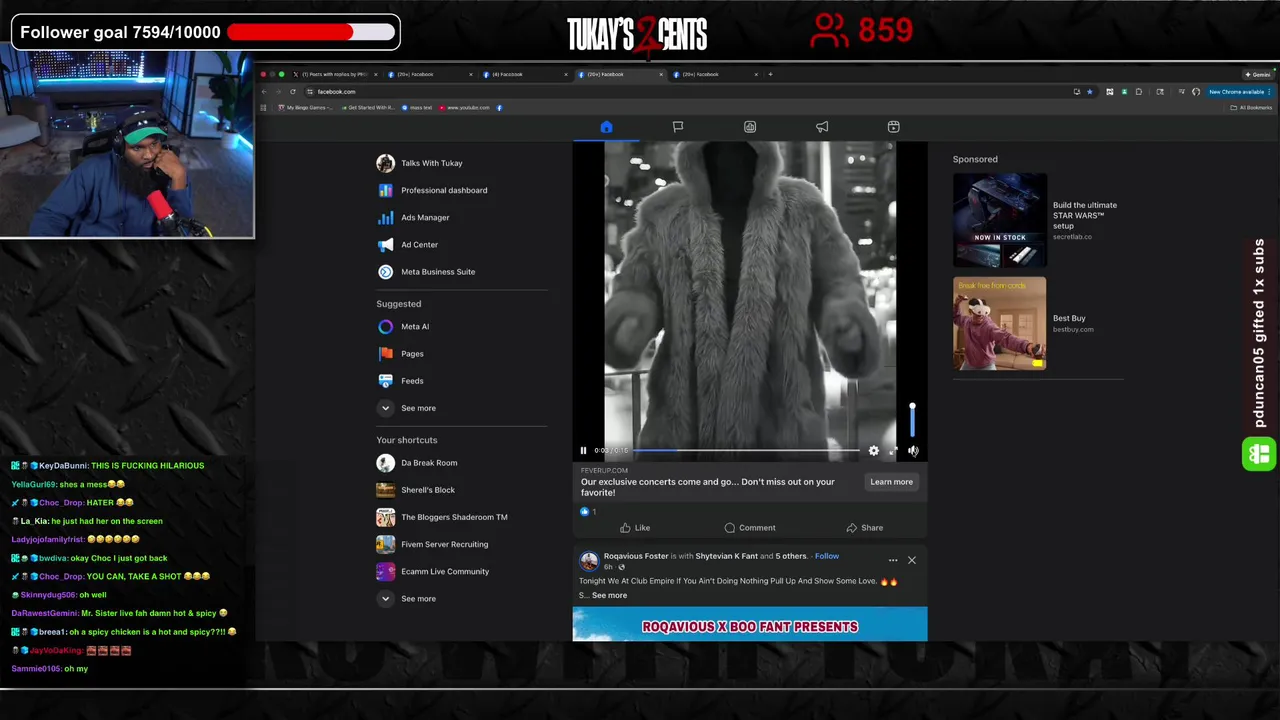Click the Feeds icon in sidebar
This screenshot has width=1280, height=720.
pyautogui.click(x=385, y=381)
